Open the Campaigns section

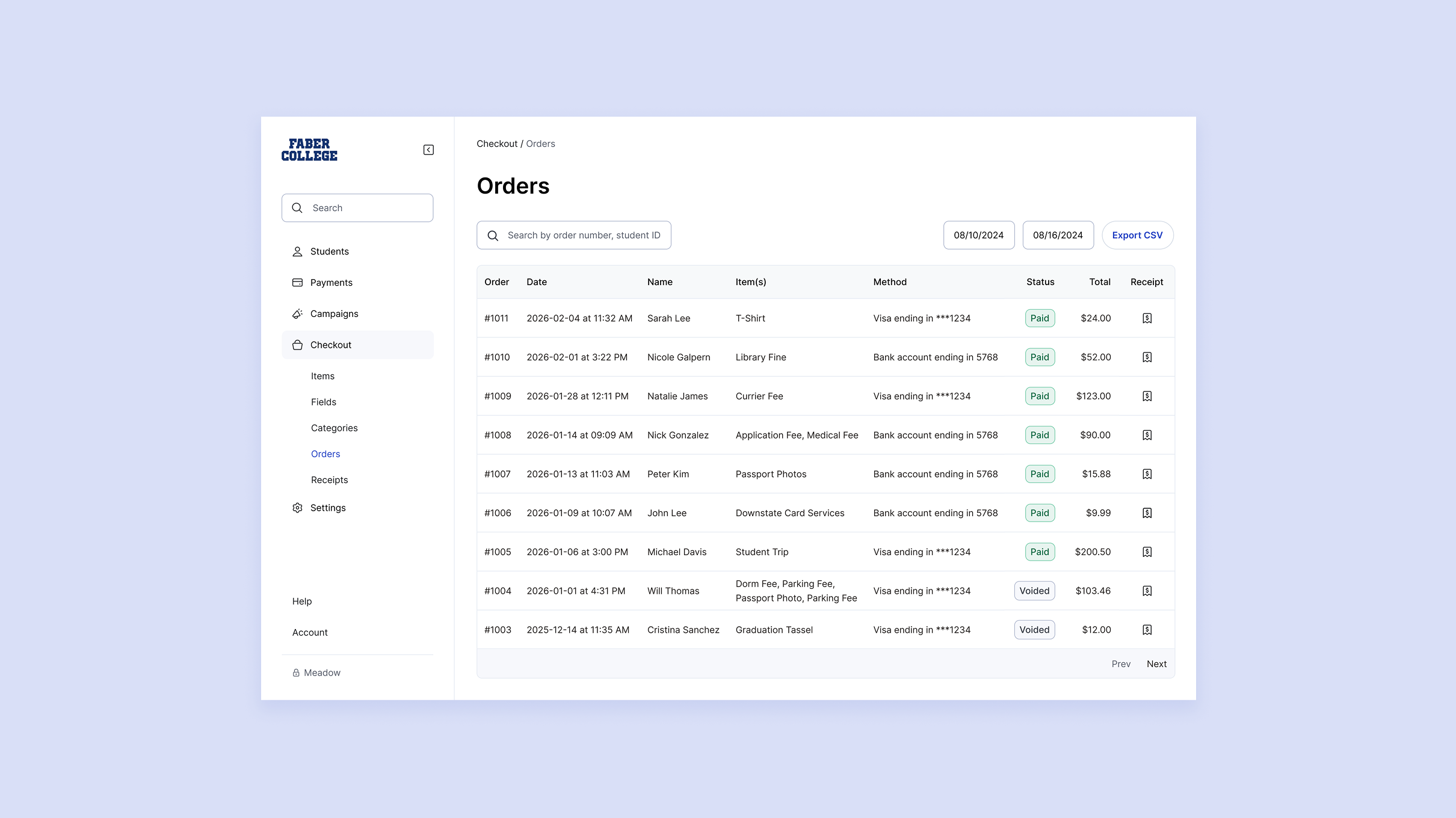[x=334, y=314]
